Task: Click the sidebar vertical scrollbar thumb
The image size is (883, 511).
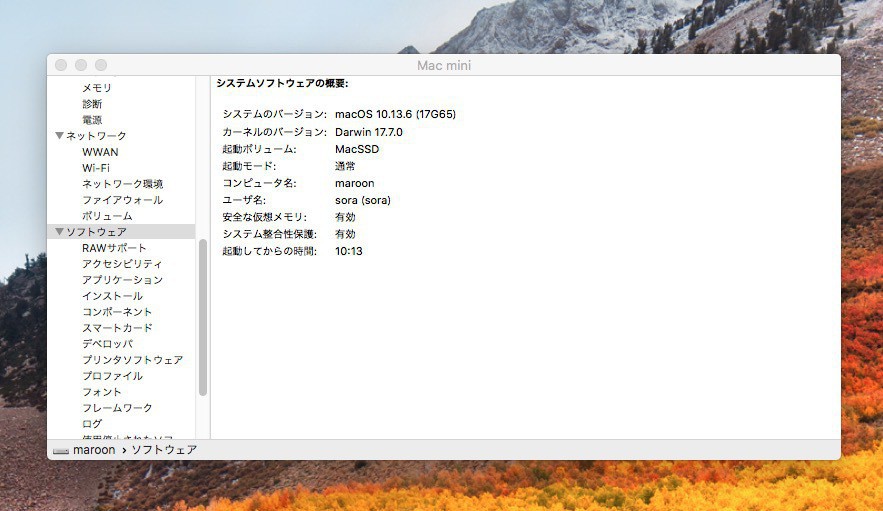Action: [x=203, y=318]
